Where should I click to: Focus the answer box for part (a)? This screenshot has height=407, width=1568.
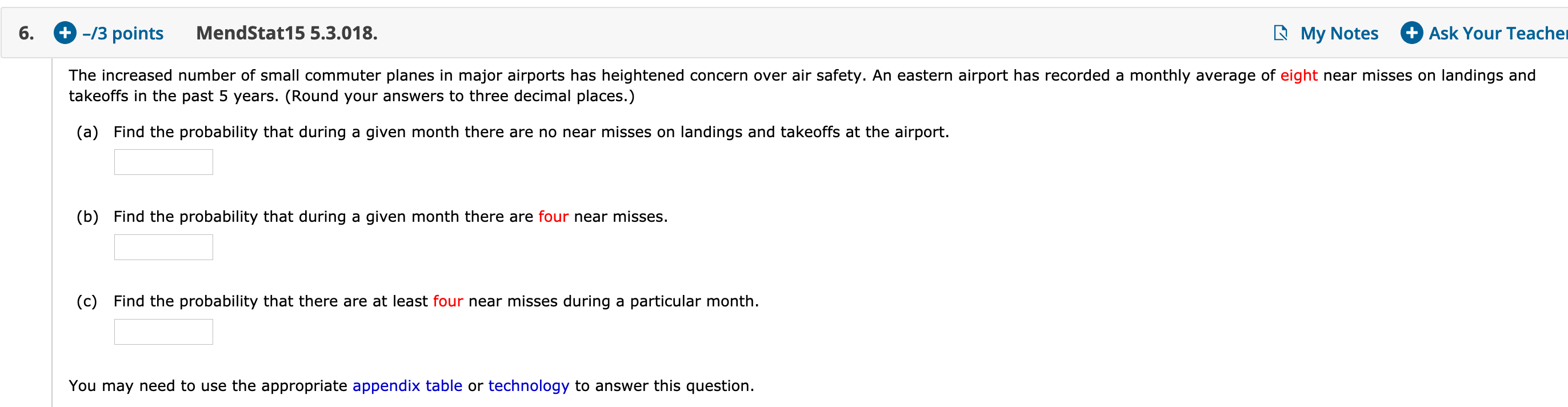(163, 162)
